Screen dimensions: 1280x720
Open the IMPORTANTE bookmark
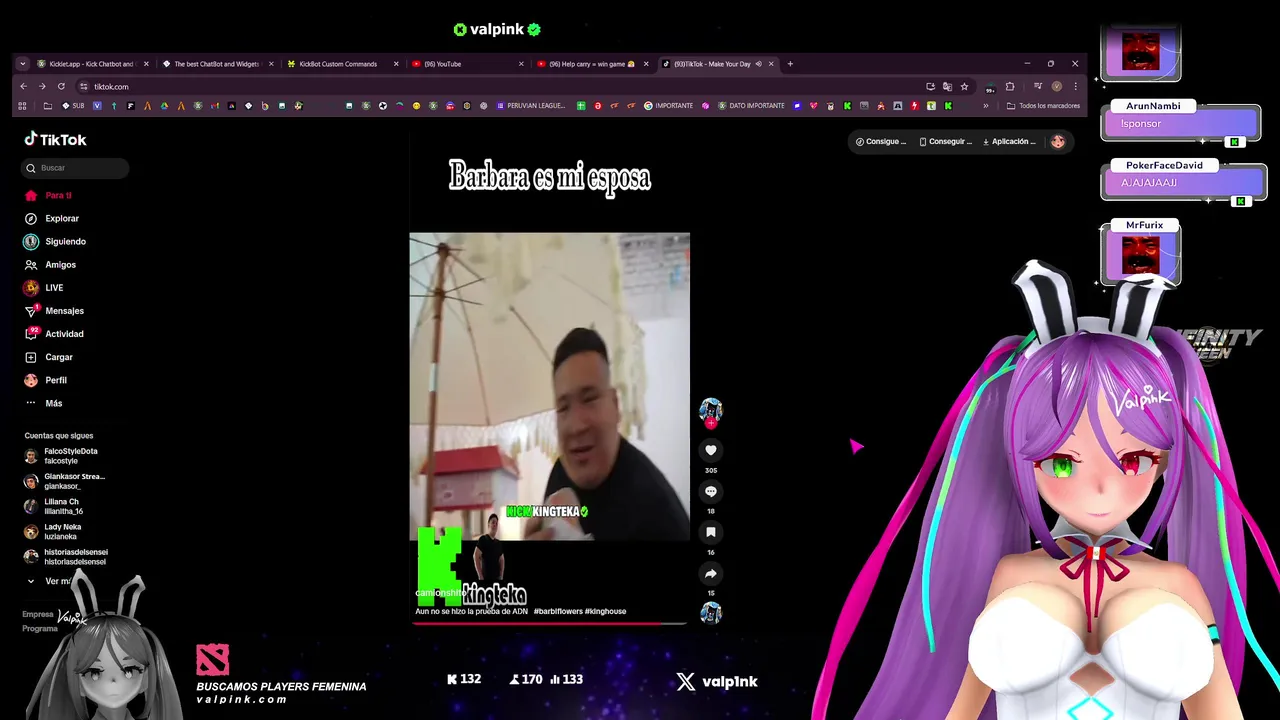click(668, 106)
